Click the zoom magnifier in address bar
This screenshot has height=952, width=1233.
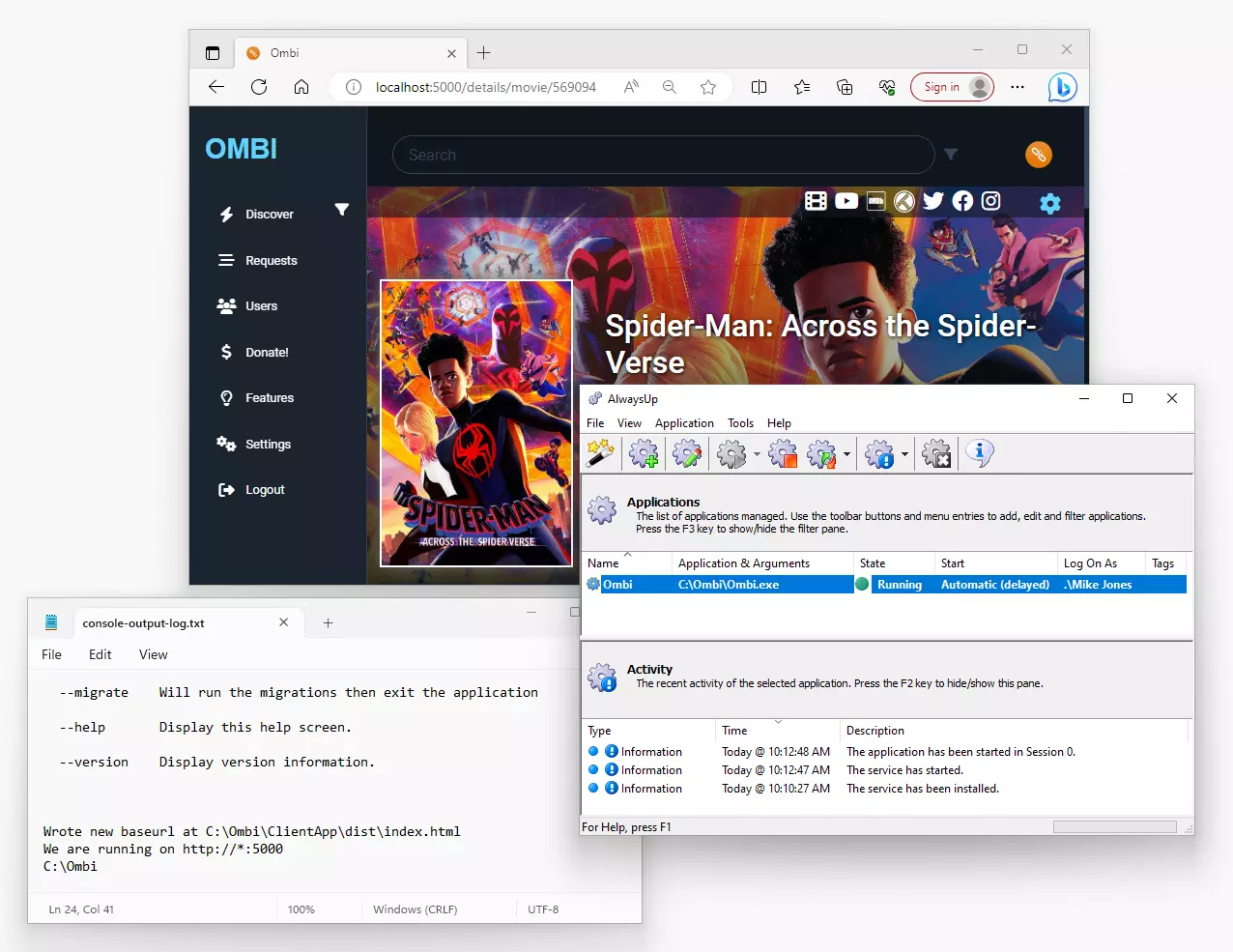pos(670,87)
